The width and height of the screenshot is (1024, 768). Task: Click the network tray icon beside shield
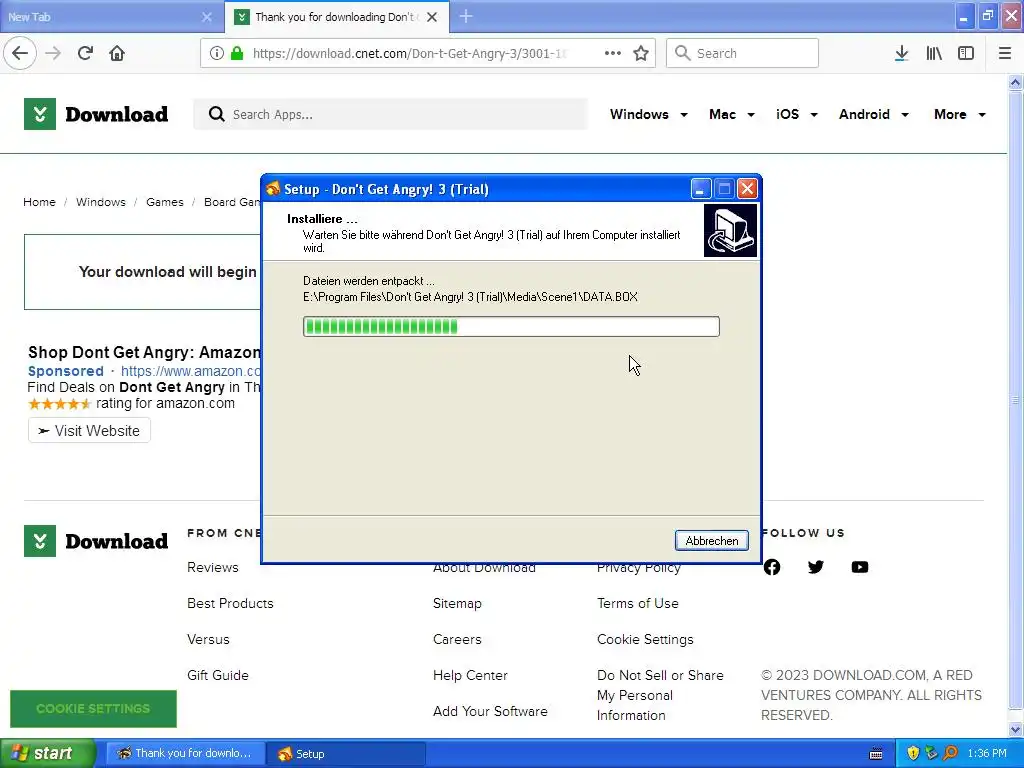click(x=931, y=753)
